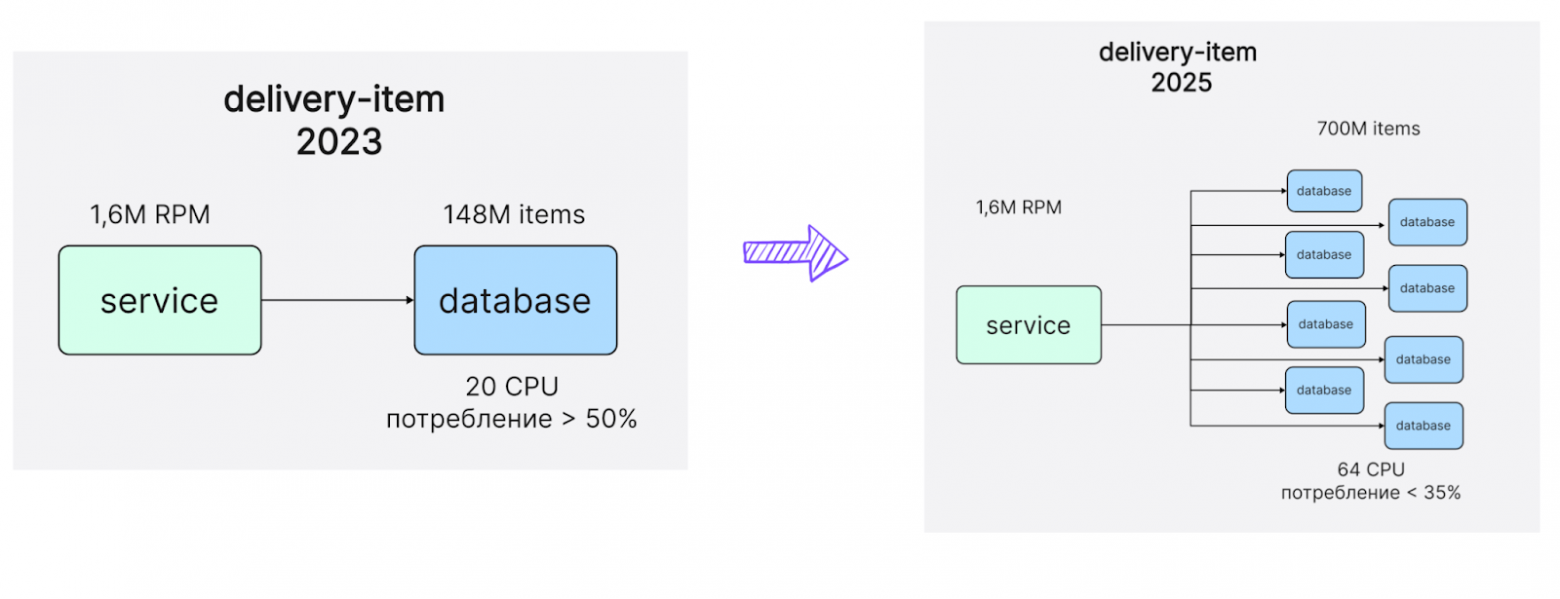
Task: Select the small service box in 2025 diagram
Action: 1028,325
